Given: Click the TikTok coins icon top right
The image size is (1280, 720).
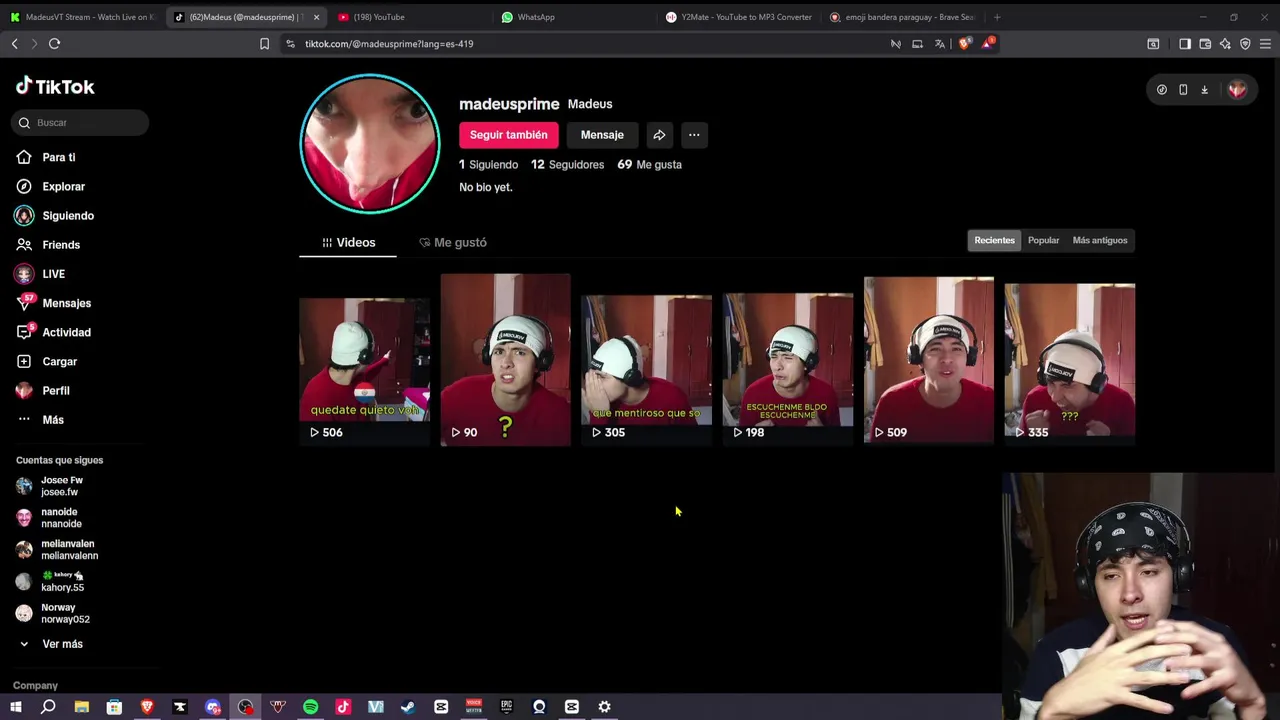Looking at the screenshot, I should click(1161, 89).
